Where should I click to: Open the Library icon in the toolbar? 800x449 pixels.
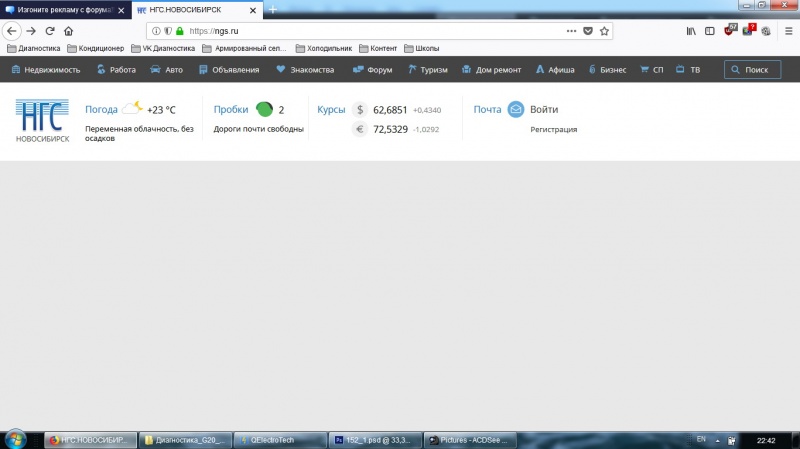[x=691, y=31]
